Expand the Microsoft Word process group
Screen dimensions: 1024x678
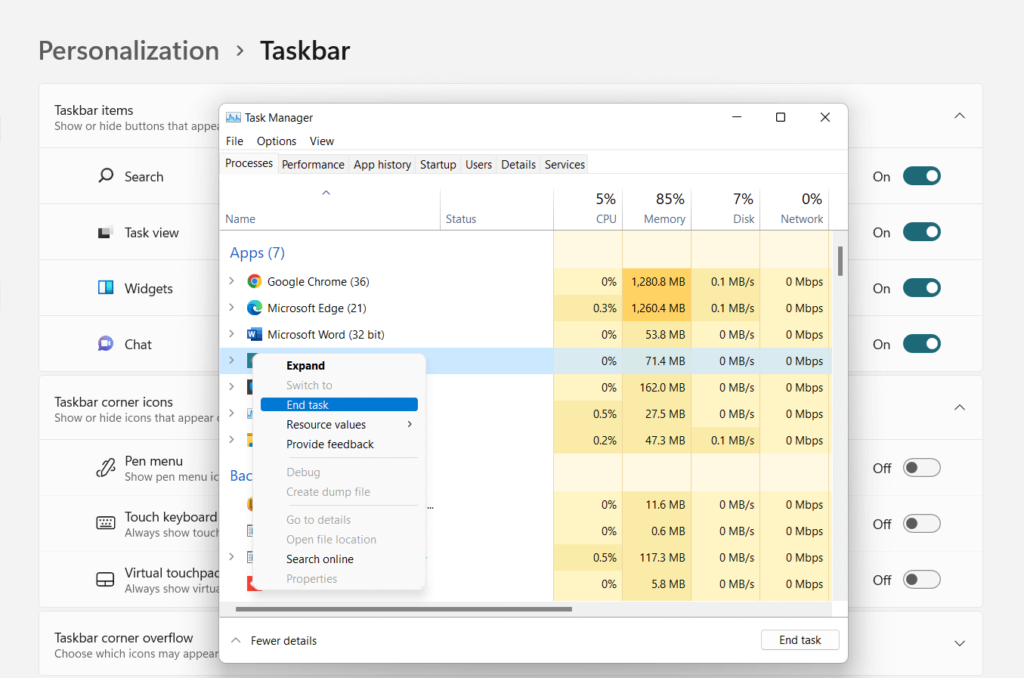pos(231,334)
